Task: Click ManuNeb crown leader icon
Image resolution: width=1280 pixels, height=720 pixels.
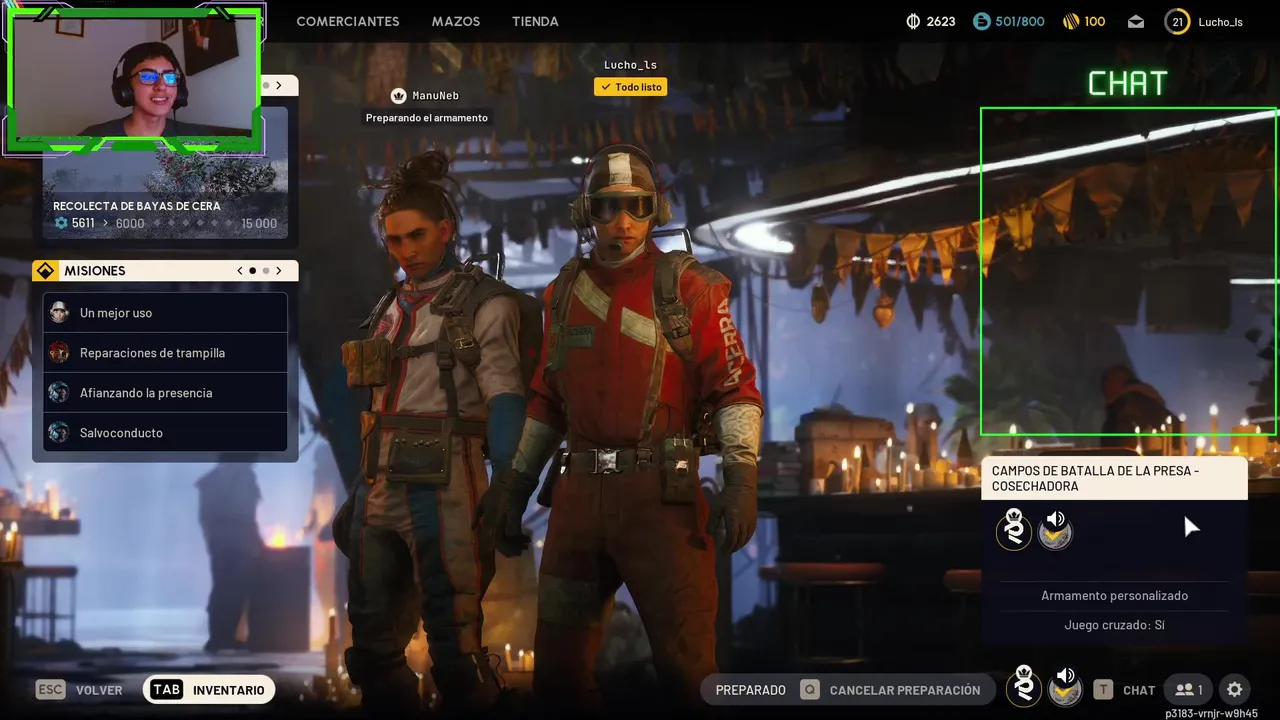Action: pyautogui.click(x=399, y=96)
